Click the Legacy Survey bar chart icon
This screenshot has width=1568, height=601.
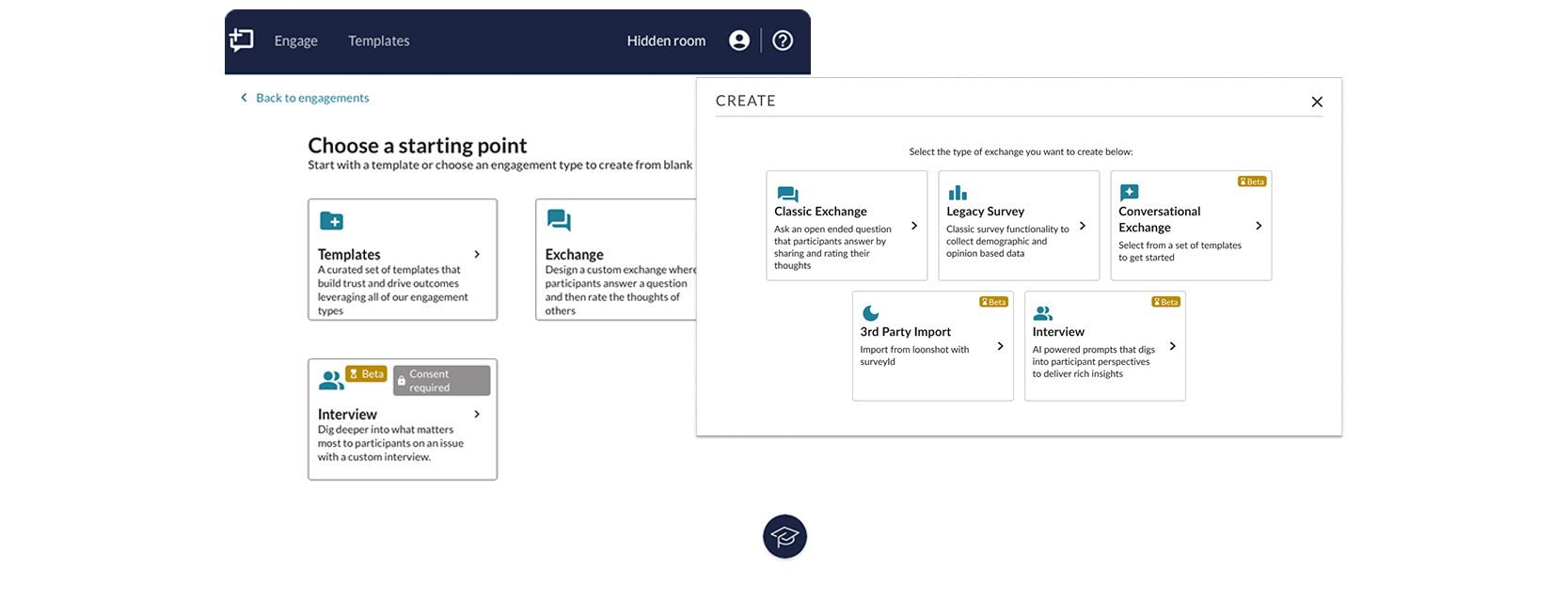pyautogui.click(x=958, y=193)
